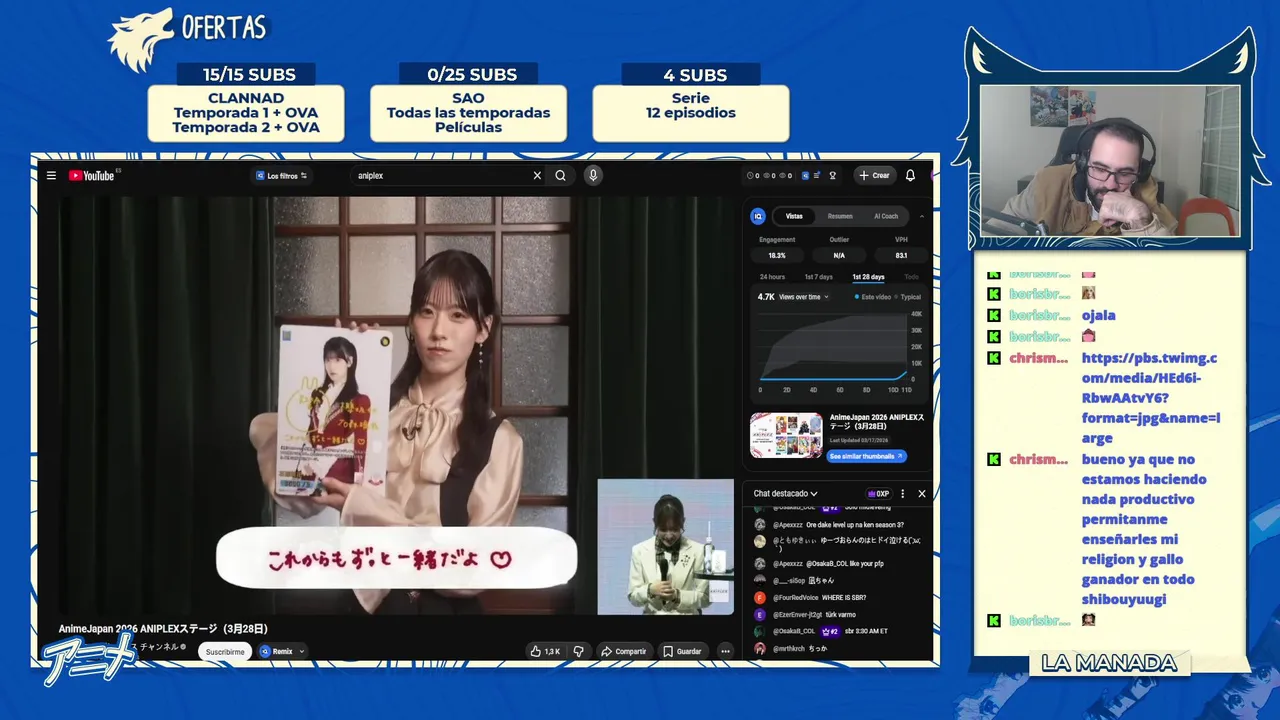
Task: Start voice search with microphone icon
Action: click(x=593, y=175)
